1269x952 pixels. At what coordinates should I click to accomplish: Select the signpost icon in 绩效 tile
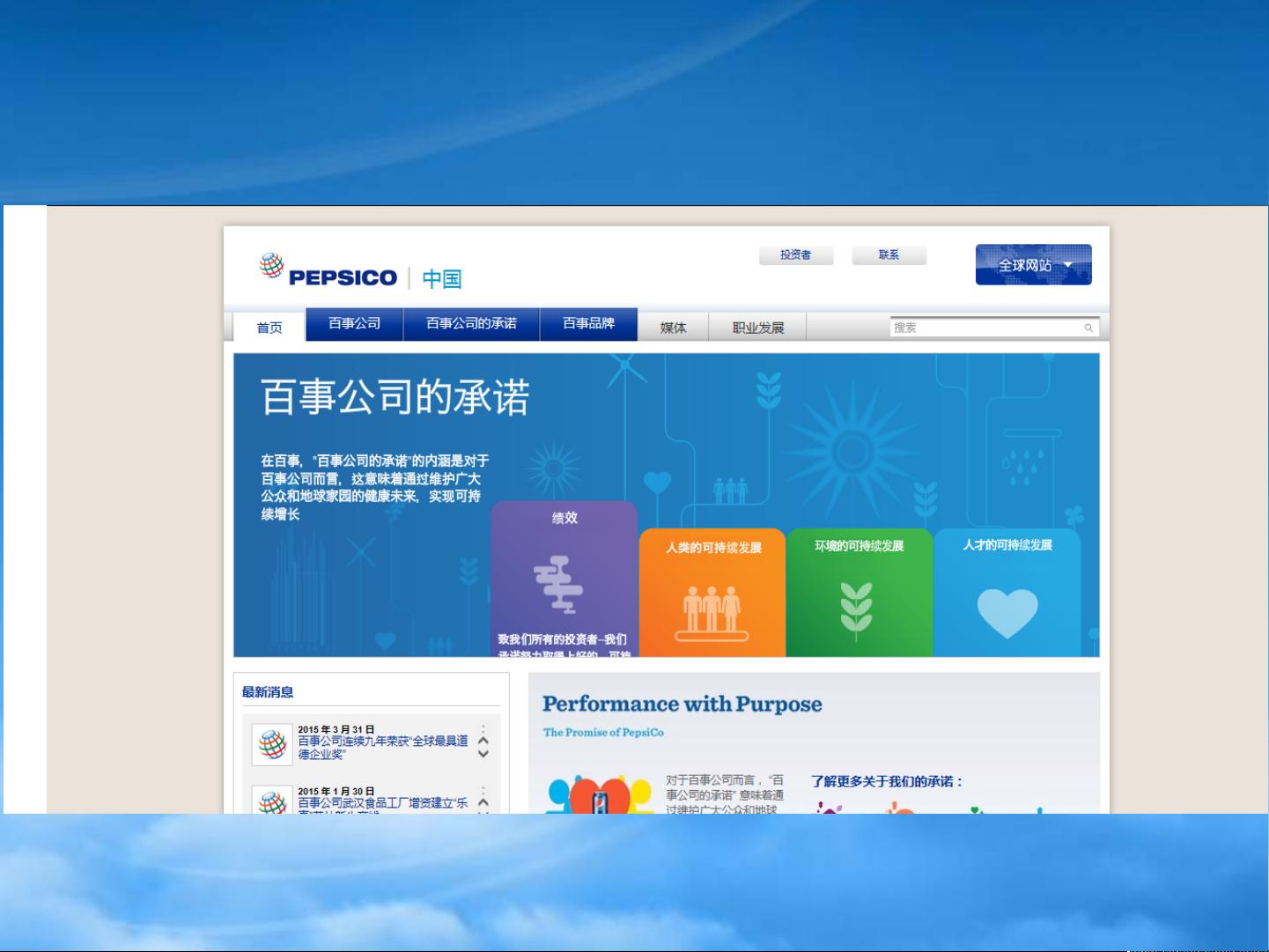click(x=558, y=585)
